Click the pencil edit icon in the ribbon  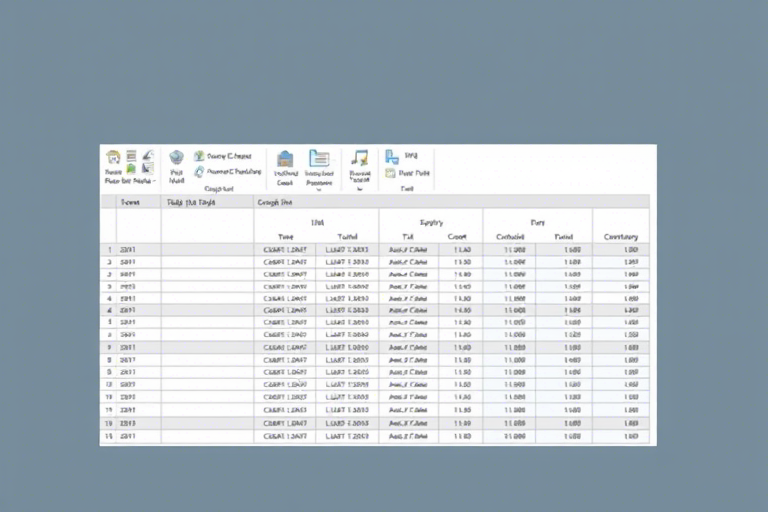[148, 156]
